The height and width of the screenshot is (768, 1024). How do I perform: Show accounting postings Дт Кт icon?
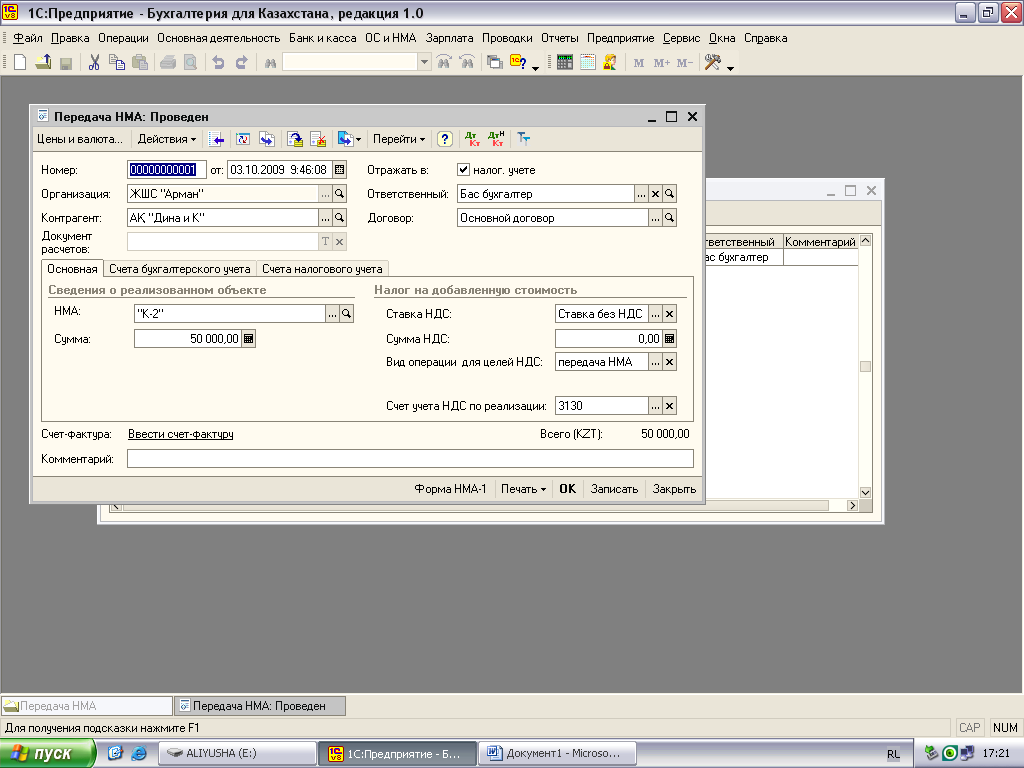(x=472, y=139)
